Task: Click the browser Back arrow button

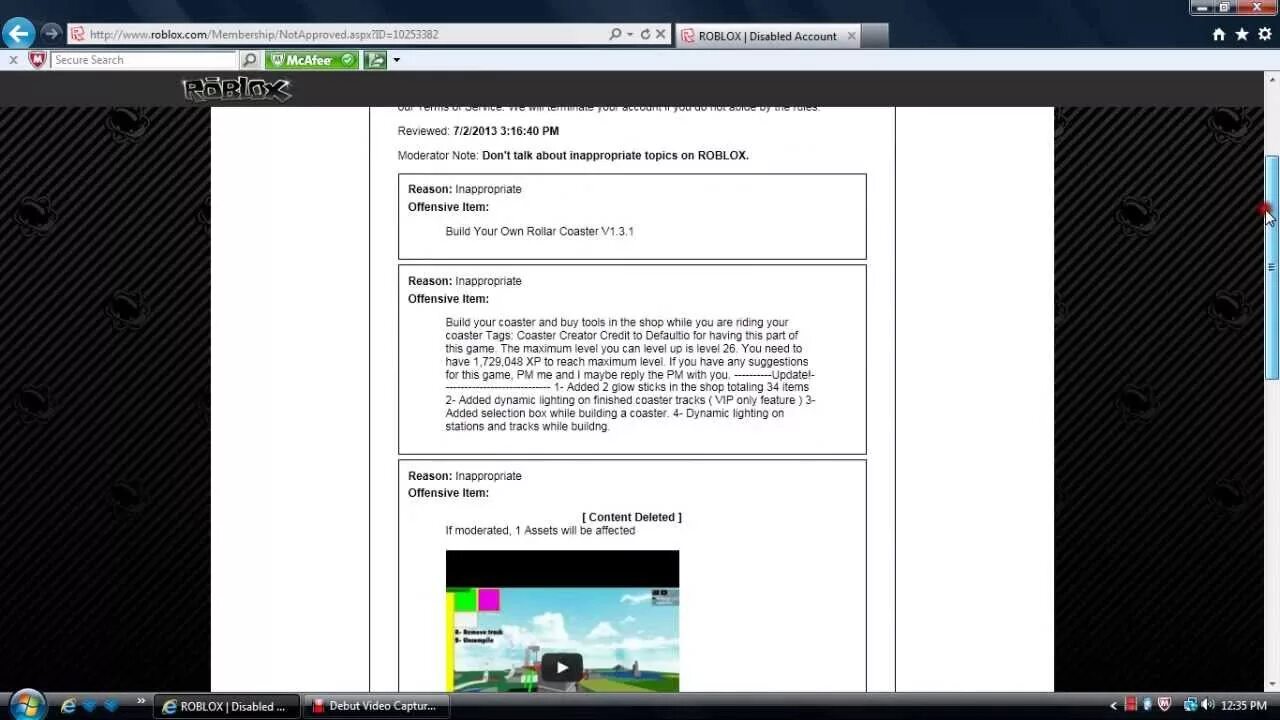Action: click(18, 34)
